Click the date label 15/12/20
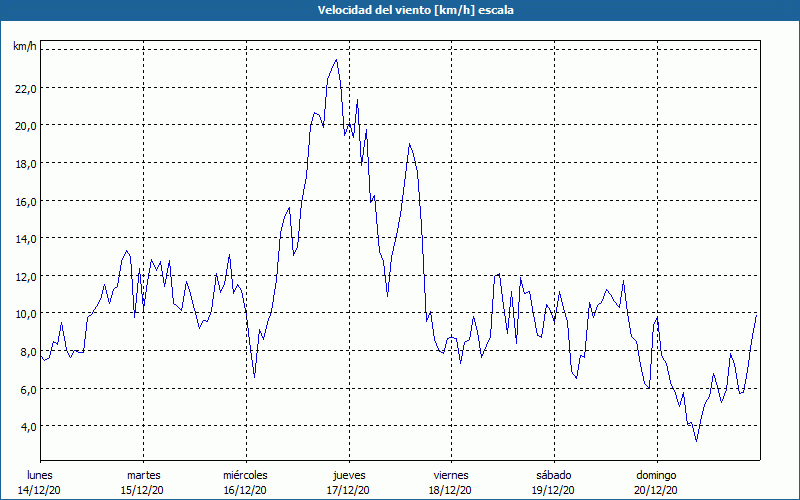The height and width of the screenshot is (500, 800). click(x=142, y=490)
